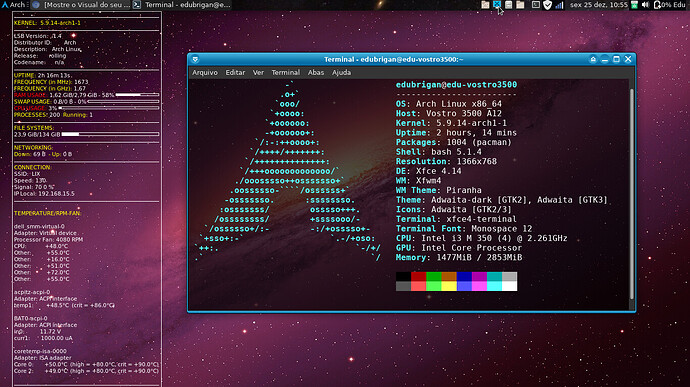The image size is (690, 387).
Task: Open the Ver menu
Action: point(258,73)
